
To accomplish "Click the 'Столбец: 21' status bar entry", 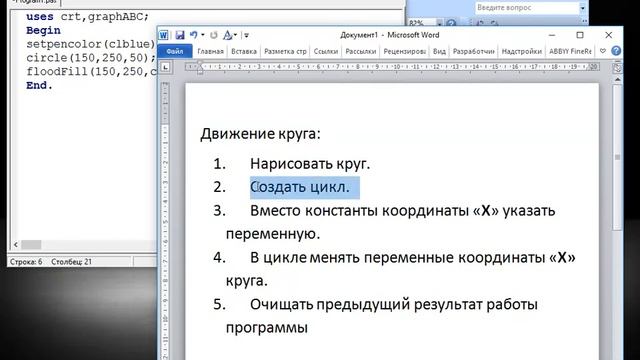I will point(71,262).
